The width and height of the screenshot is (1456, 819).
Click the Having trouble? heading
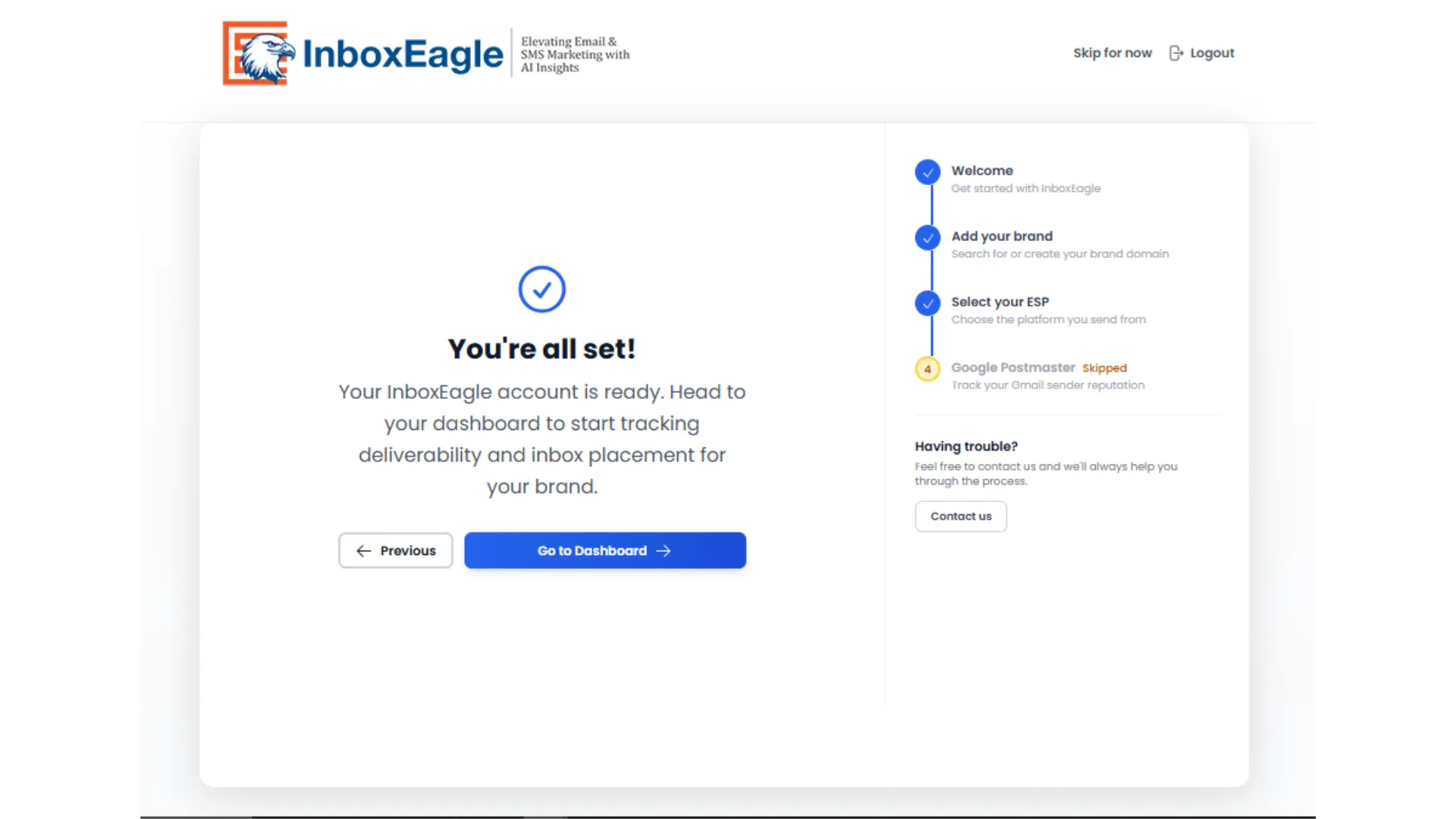click(x=966, y=447)
